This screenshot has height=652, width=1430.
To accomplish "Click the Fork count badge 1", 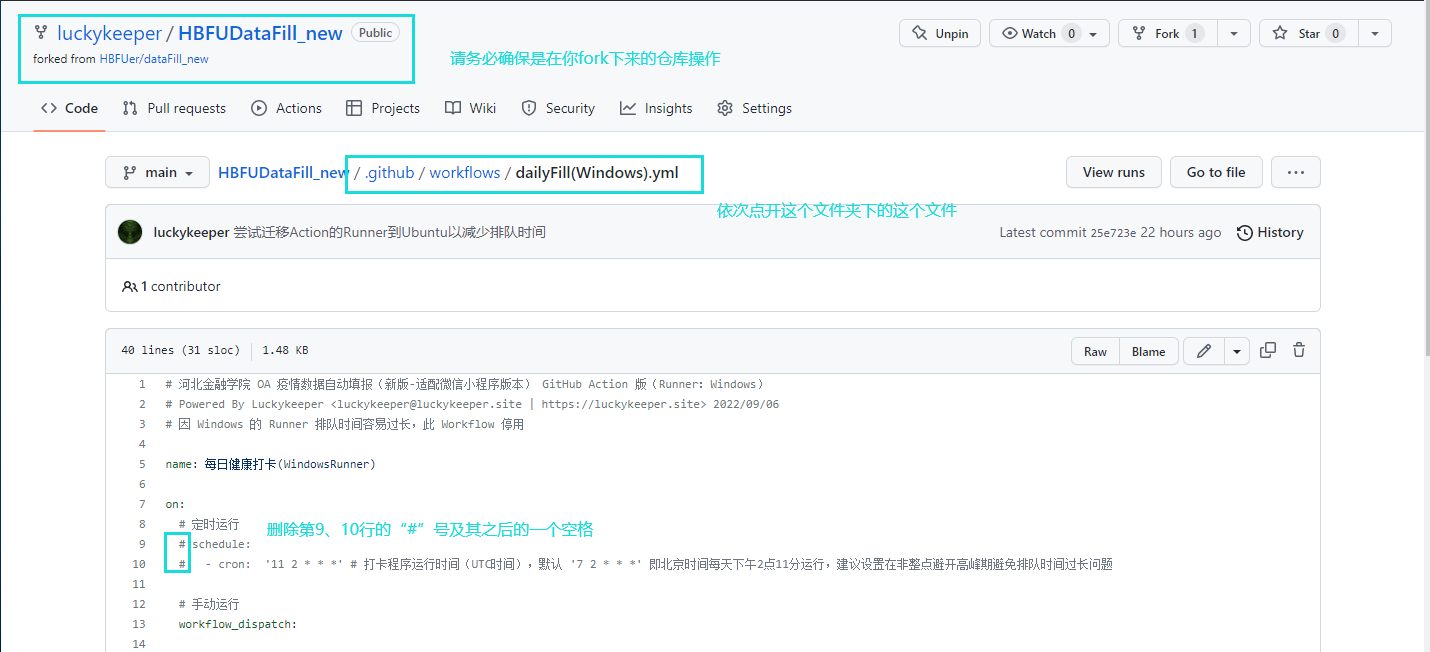I will click(x=1194, y=33).
